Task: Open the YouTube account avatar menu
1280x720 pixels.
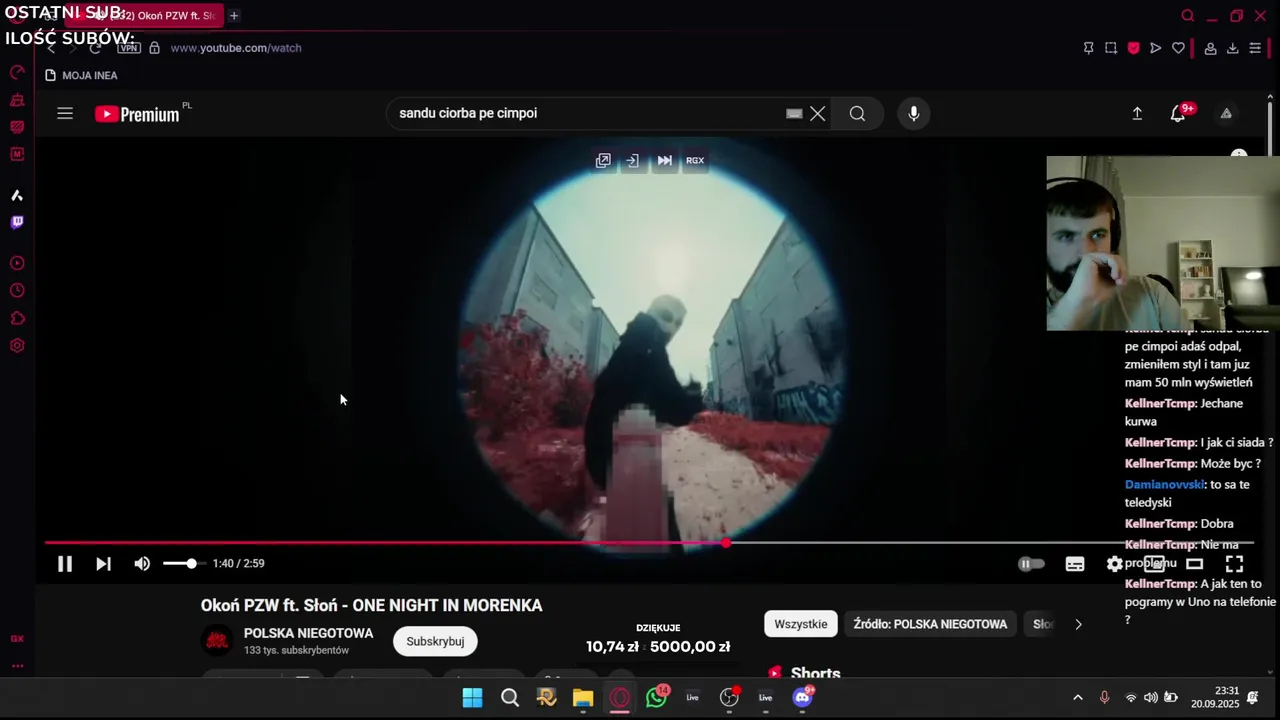Action: point(1226,114)
